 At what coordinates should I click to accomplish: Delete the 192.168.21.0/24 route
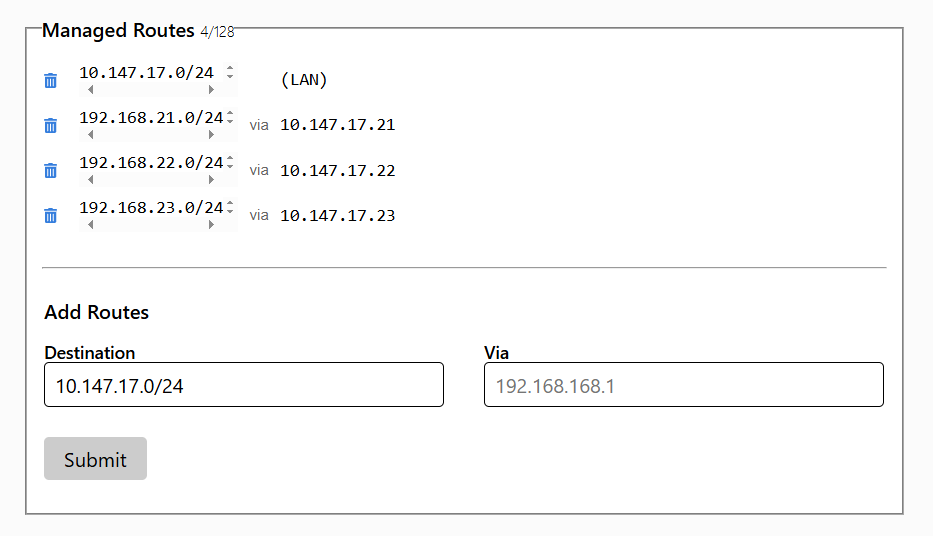[x=51, y=126]
